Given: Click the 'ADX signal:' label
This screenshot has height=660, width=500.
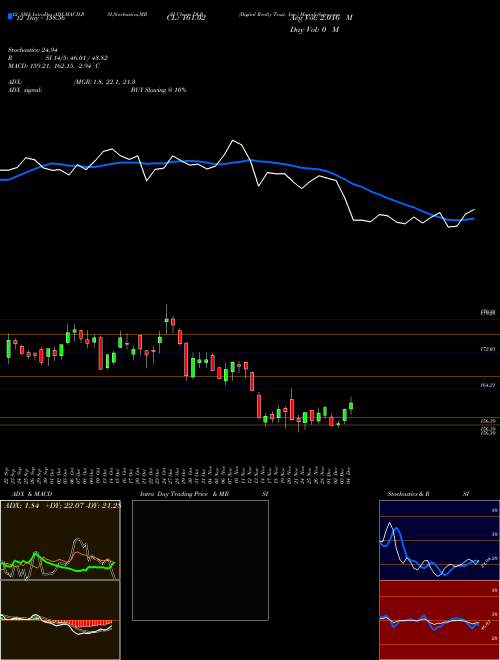Looking at the screenshot, I should click(x=25, y=90).
